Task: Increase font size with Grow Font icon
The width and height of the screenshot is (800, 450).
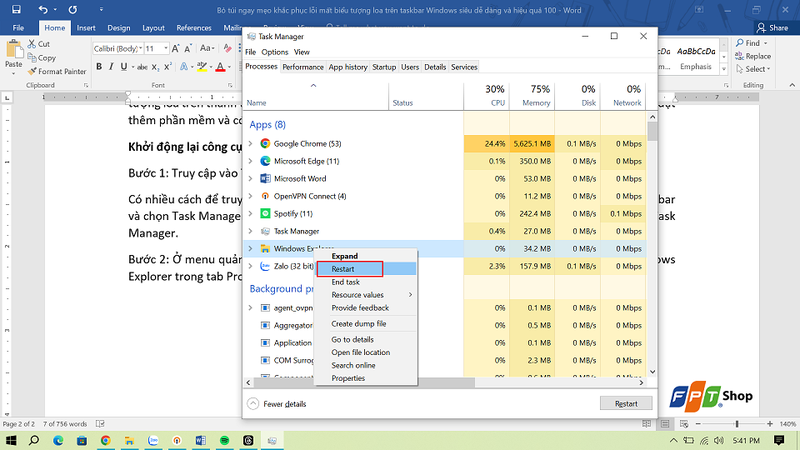Action: [x=176, y=48]
